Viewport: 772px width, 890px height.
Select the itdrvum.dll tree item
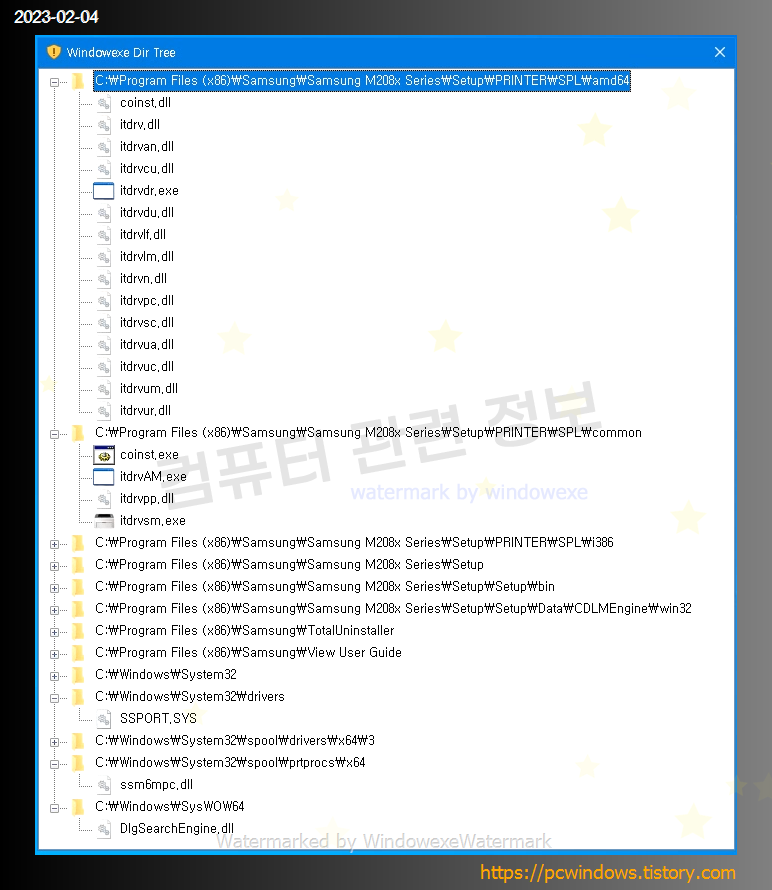[149, 389]
